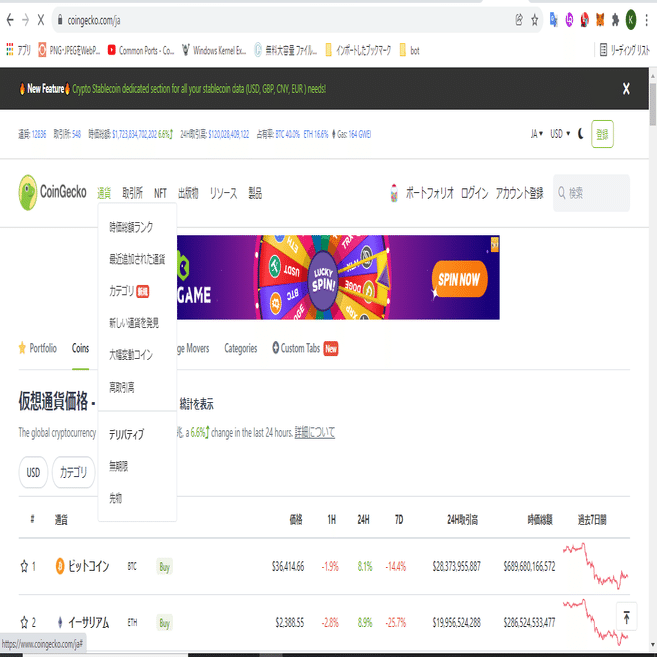Screen dimensions: 657x657
Task: Select 先物 menu entry
Action: [116, 498]
